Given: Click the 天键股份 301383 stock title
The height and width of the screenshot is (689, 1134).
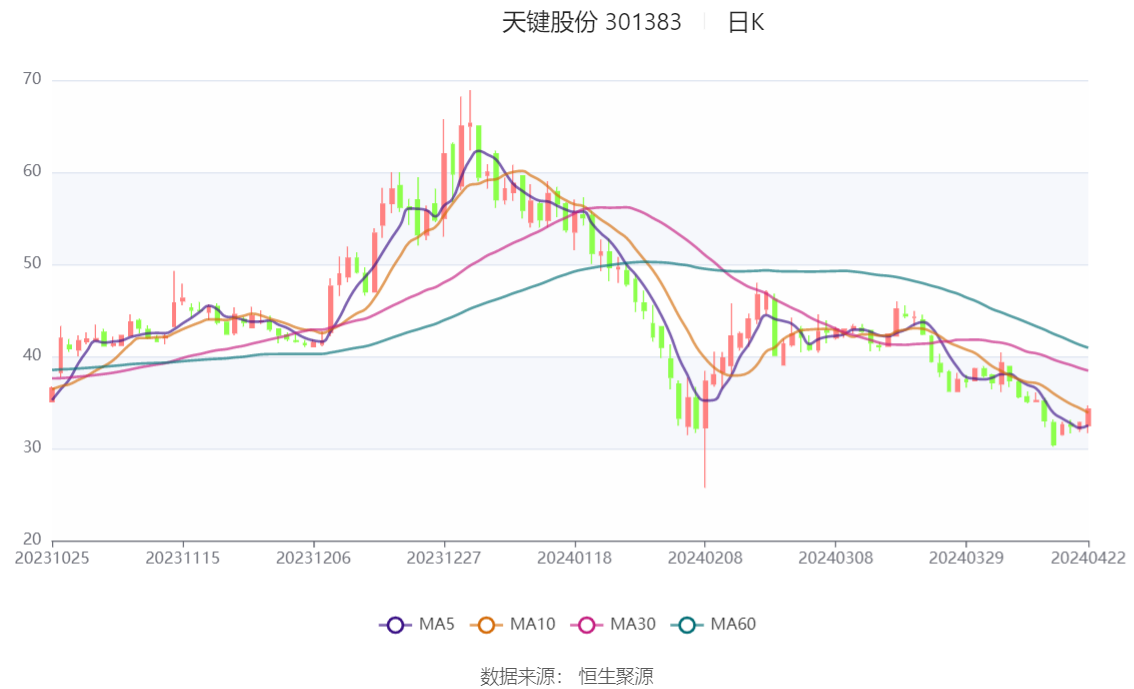Looking at the screenshot, I should (x=591, y=23).
